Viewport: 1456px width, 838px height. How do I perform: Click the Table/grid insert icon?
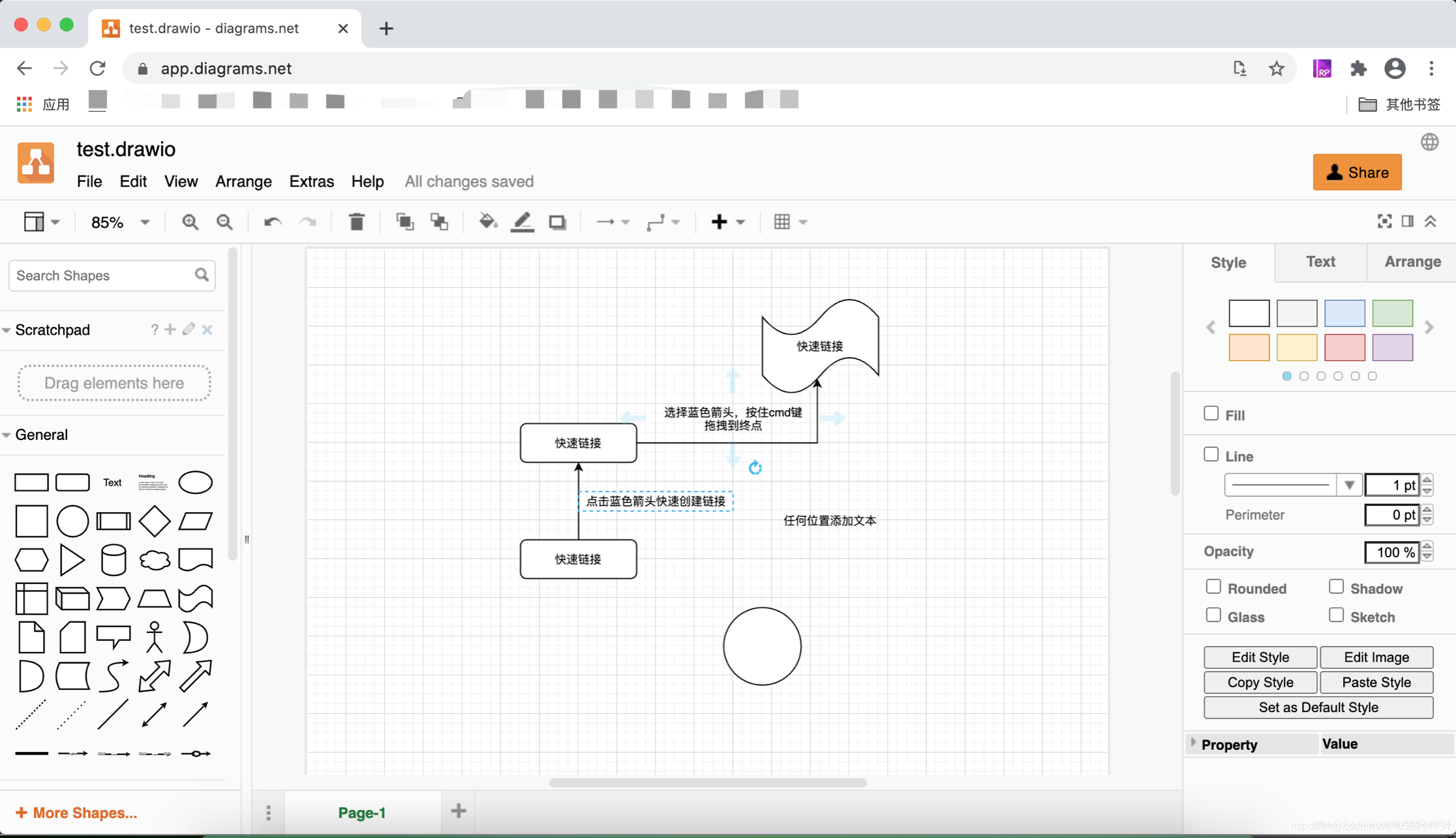(x=782, y=222)
